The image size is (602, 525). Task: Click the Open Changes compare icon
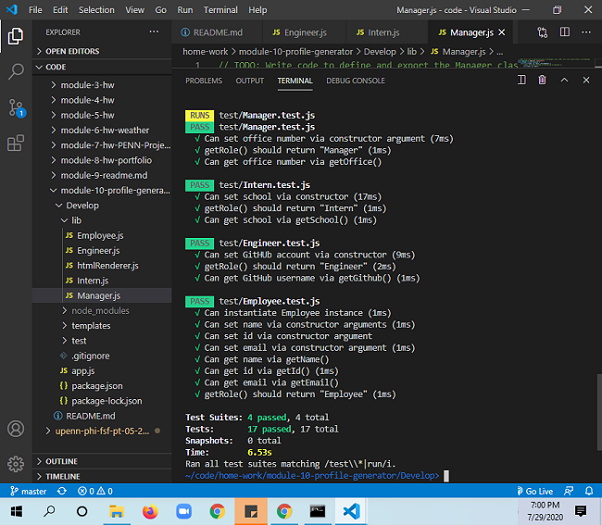542,32
